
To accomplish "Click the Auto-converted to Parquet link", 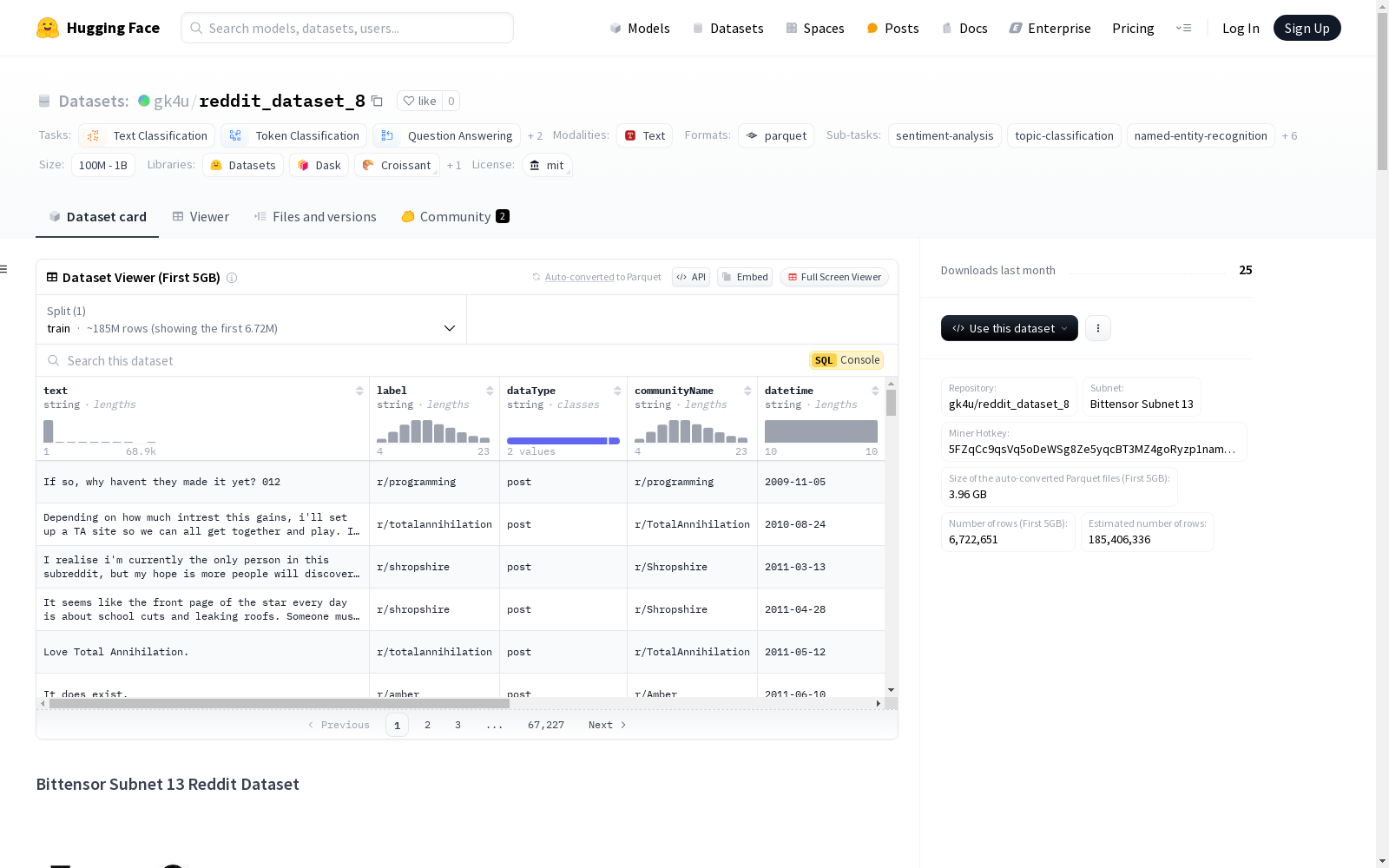I will pos(596,277).
